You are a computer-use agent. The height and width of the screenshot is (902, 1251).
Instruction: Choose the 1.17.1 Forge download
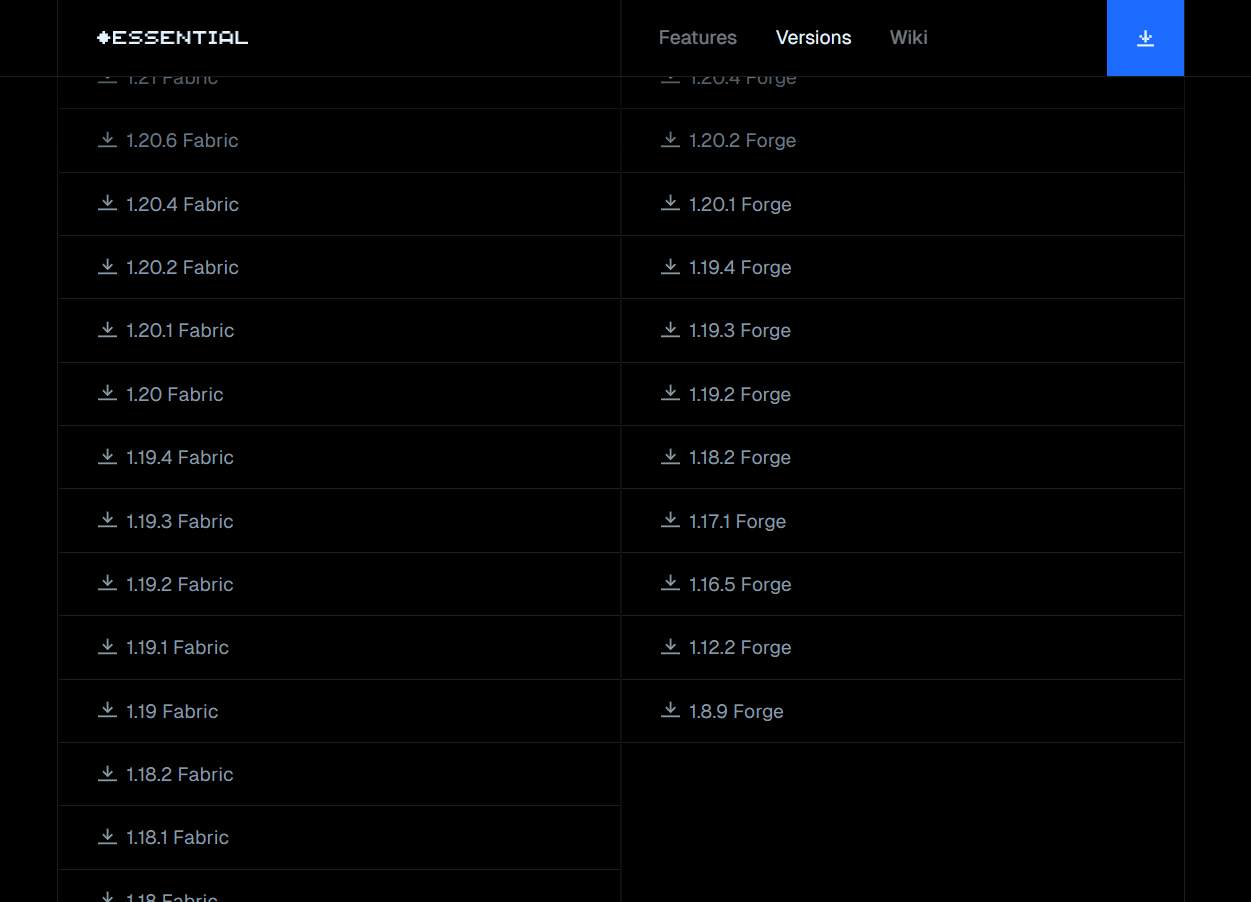tap(737, 521)
